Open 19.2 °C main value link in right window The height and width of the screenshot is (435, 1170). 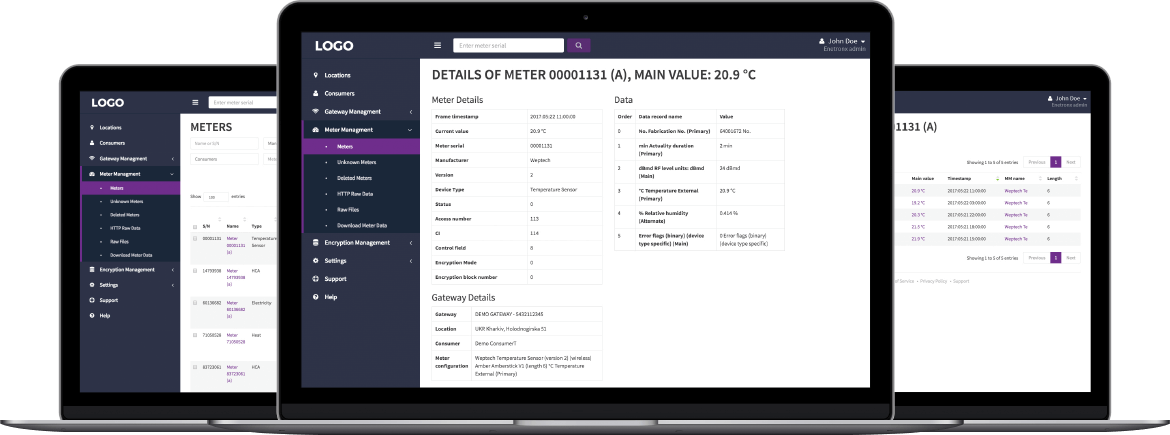click(x=918, y=202)
